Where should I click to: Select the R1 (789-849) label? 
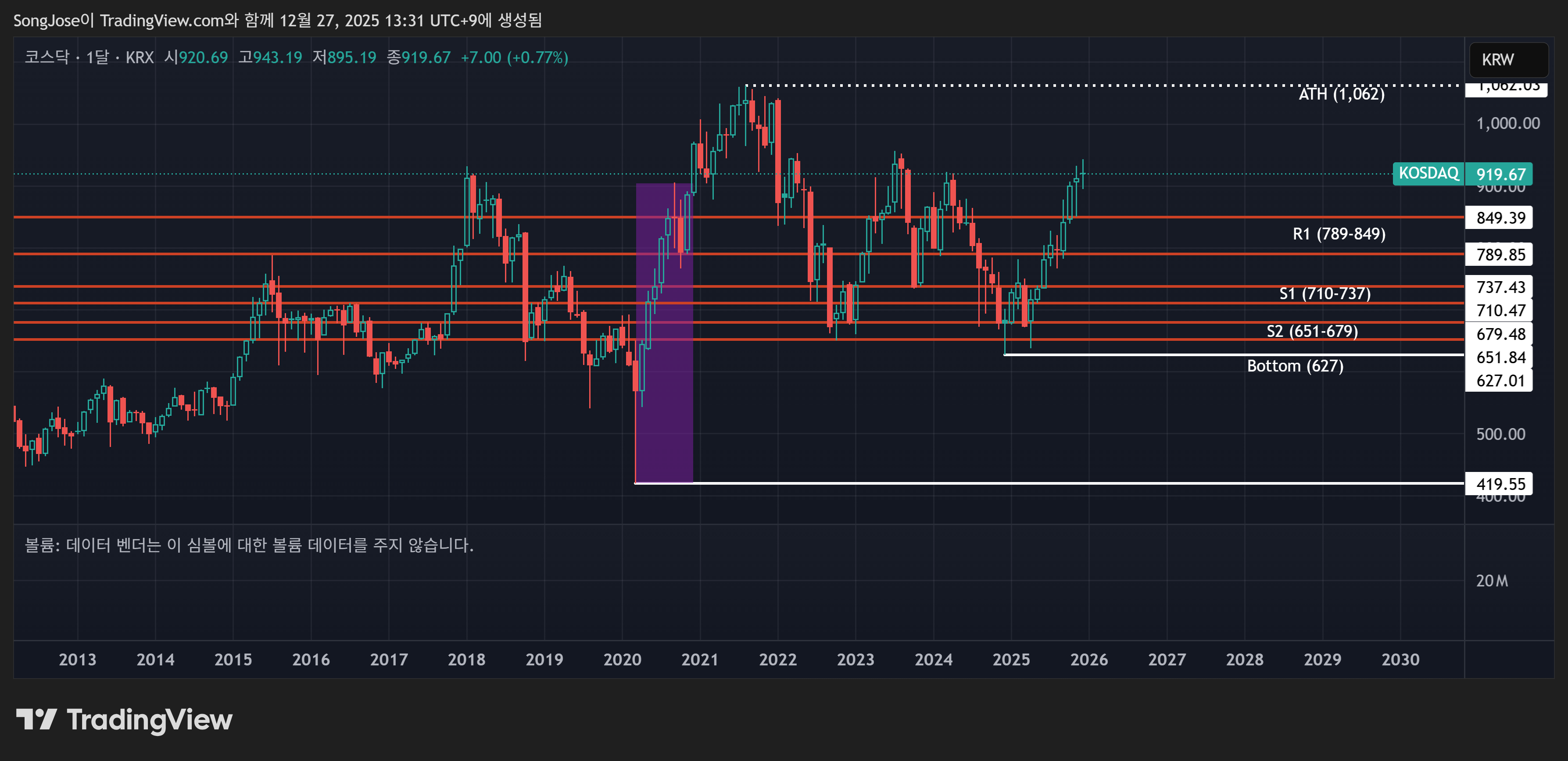(1339, 234)
